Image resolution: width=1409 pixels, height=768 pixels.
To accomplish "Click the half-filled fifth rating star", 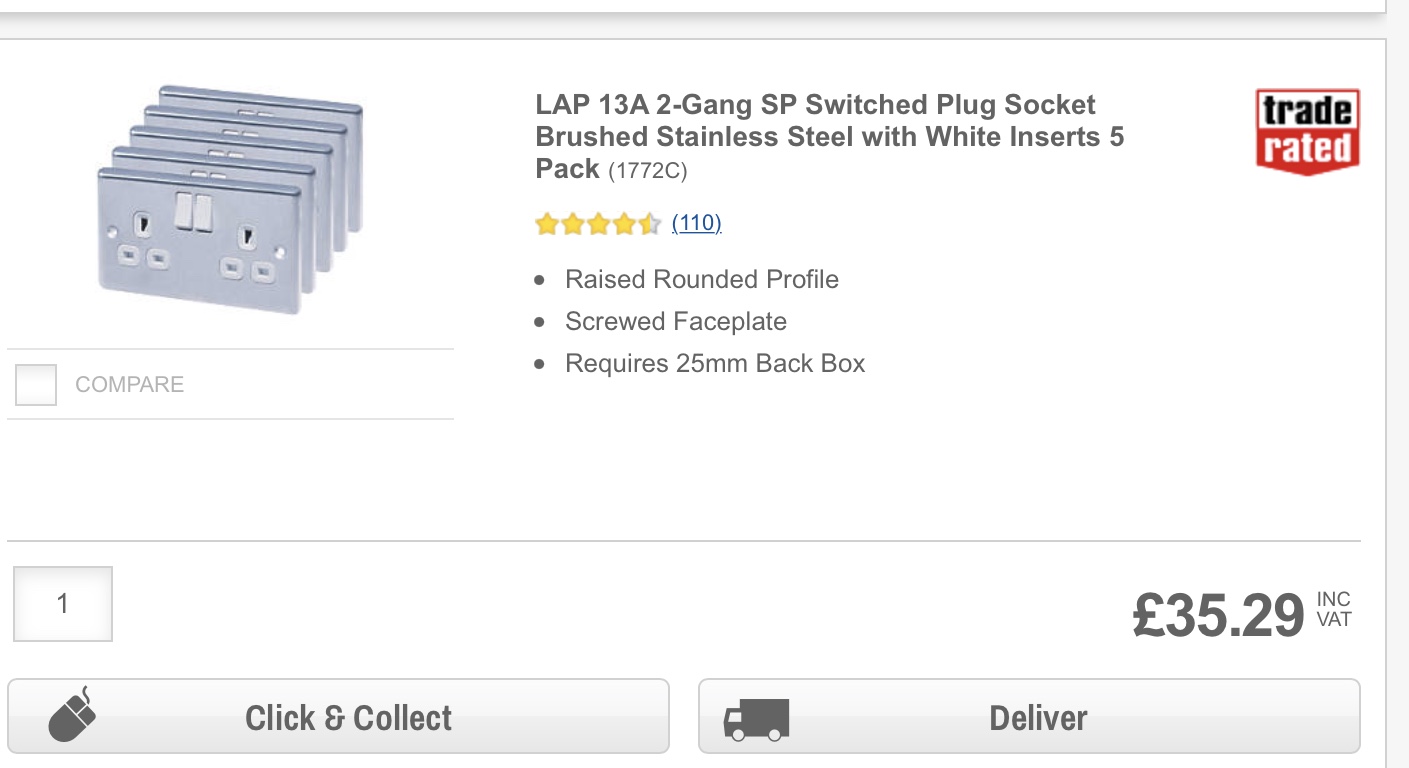I will pos(649,223).
